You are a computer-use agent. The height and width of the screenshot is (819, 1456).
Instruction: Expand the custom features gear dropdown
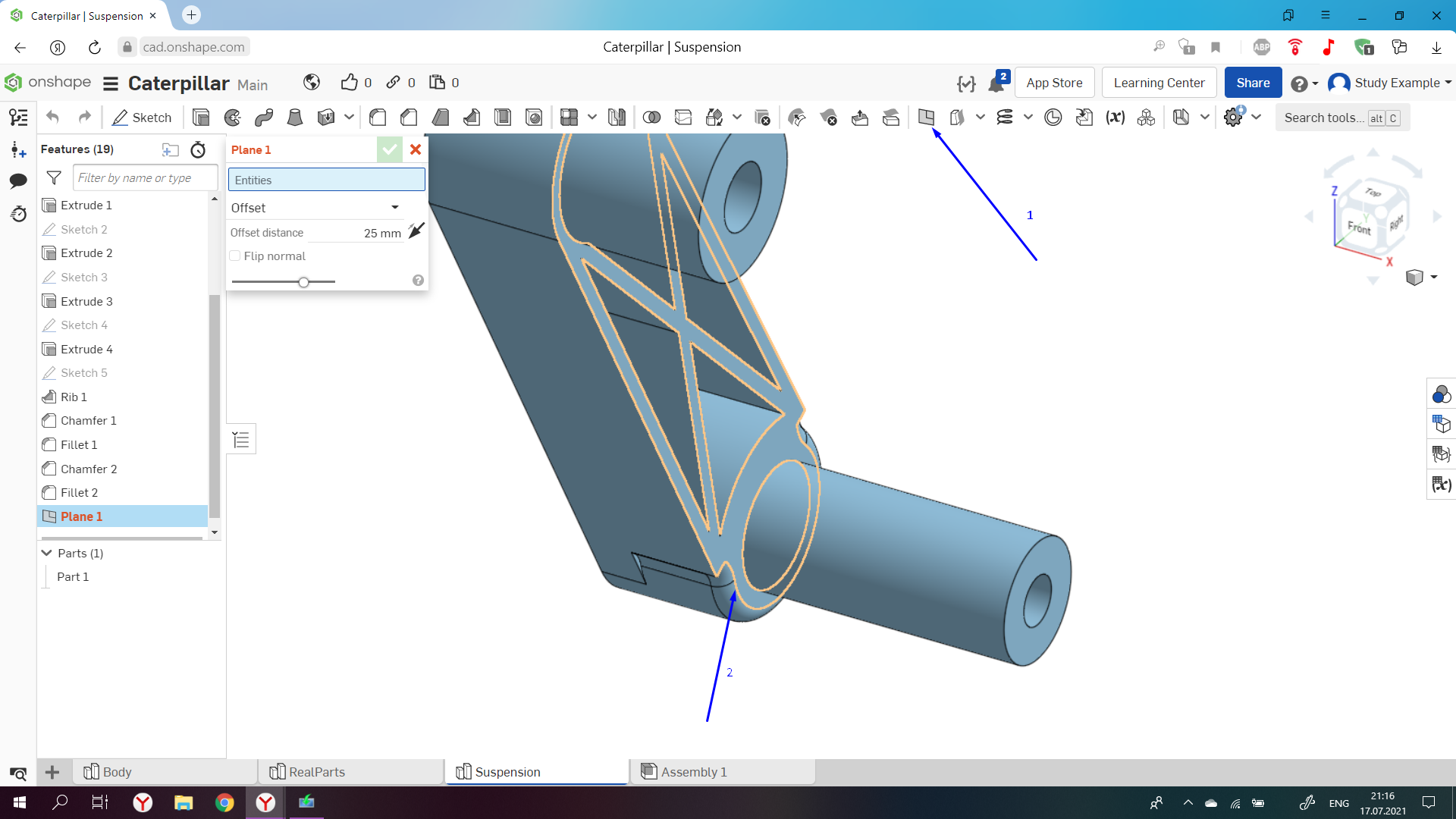click(1257, 117)
